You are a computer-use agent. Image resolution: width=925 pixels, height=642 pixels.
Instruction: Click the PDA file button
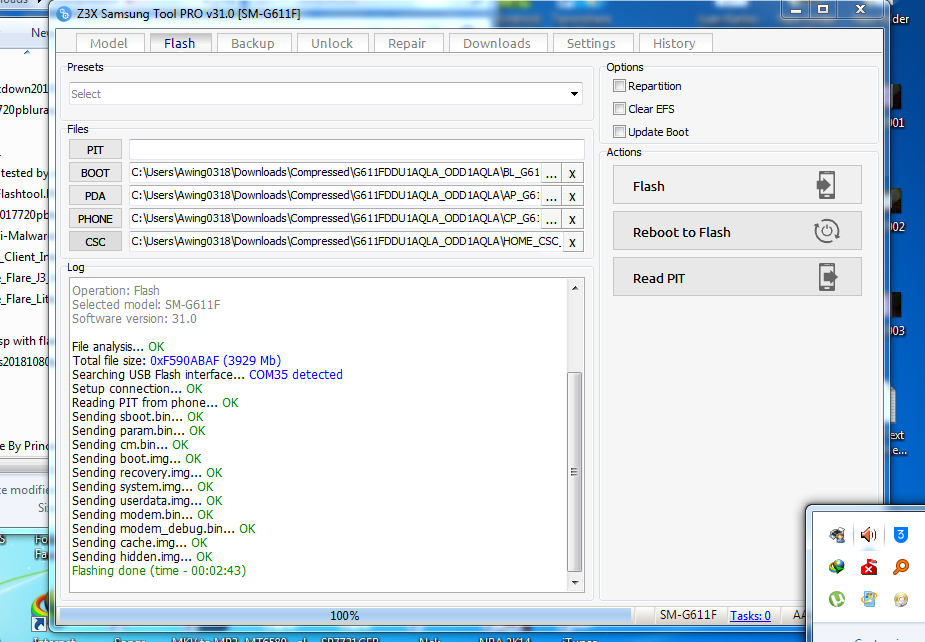[x=96, y=196]
